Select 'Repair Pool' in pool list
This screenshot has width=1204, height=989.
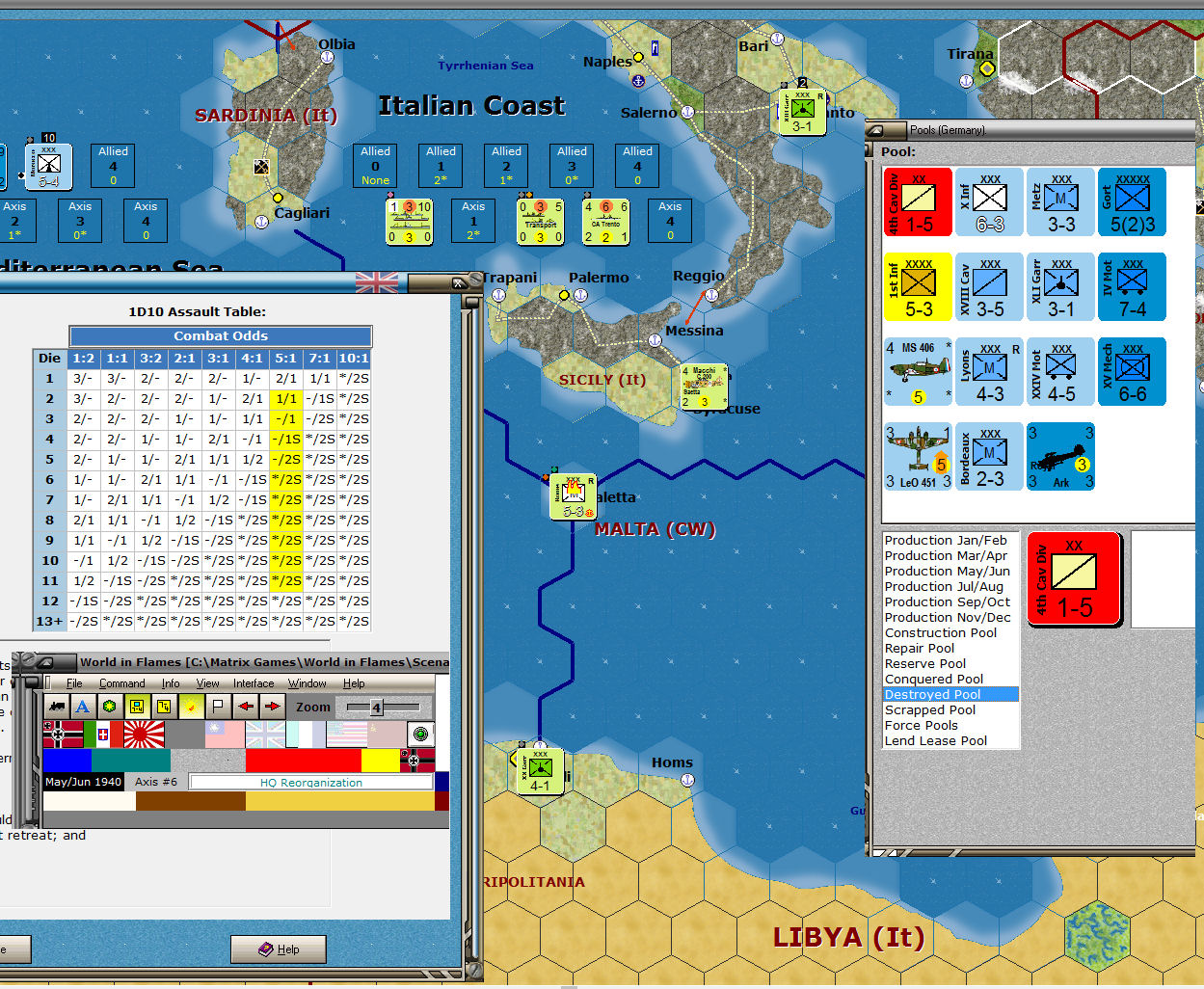click(x=920, y=649)
